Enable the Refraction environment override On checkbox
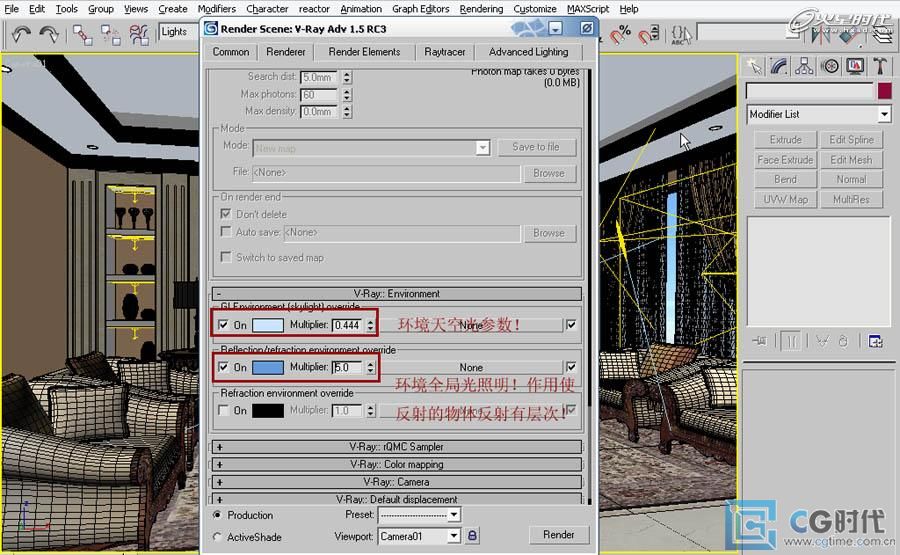Image resolution: width=900 pixels, height=555 pixels. [x=223, y=410]
